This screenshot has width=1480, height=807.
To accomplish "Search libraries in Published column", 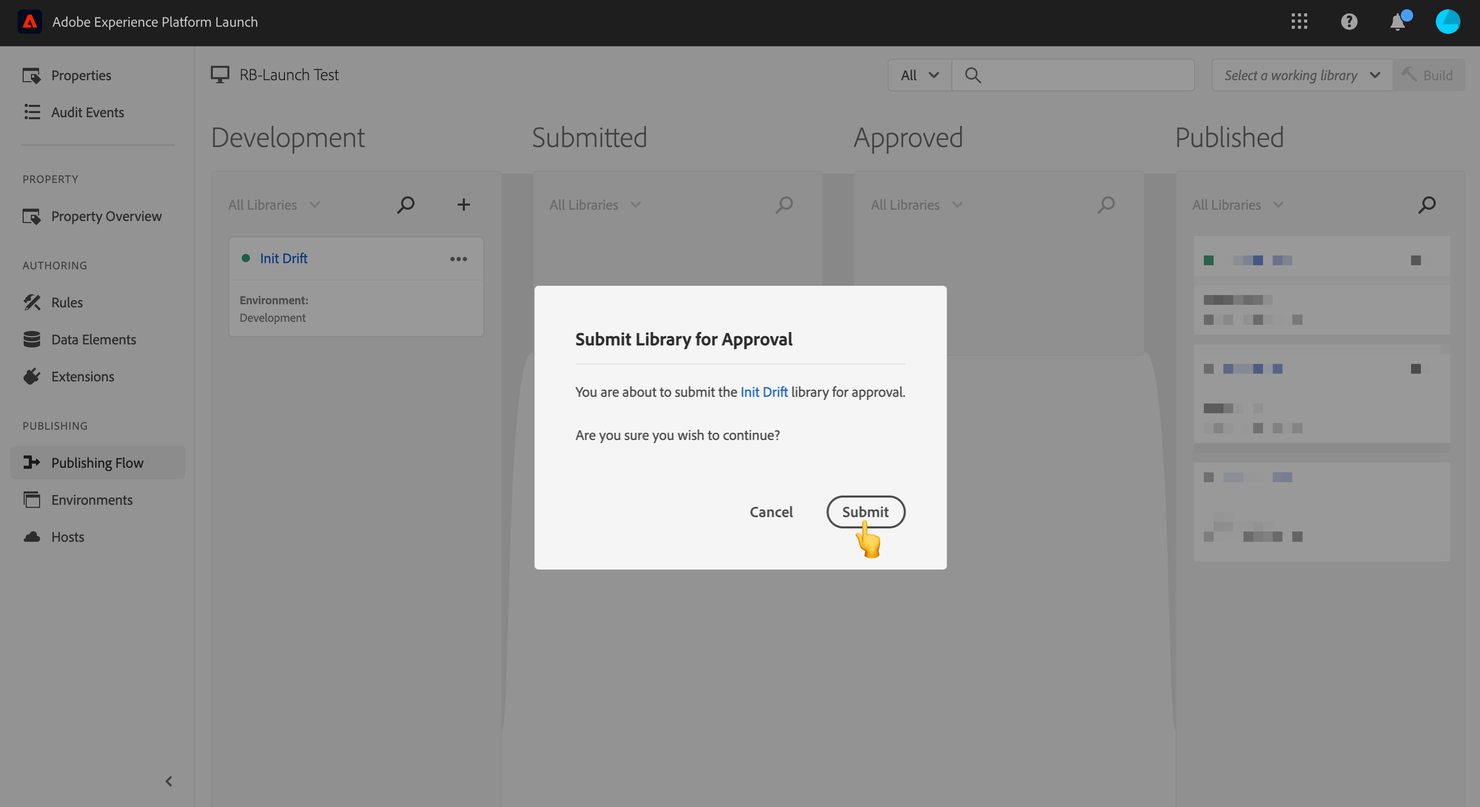I will [1427, 205].
